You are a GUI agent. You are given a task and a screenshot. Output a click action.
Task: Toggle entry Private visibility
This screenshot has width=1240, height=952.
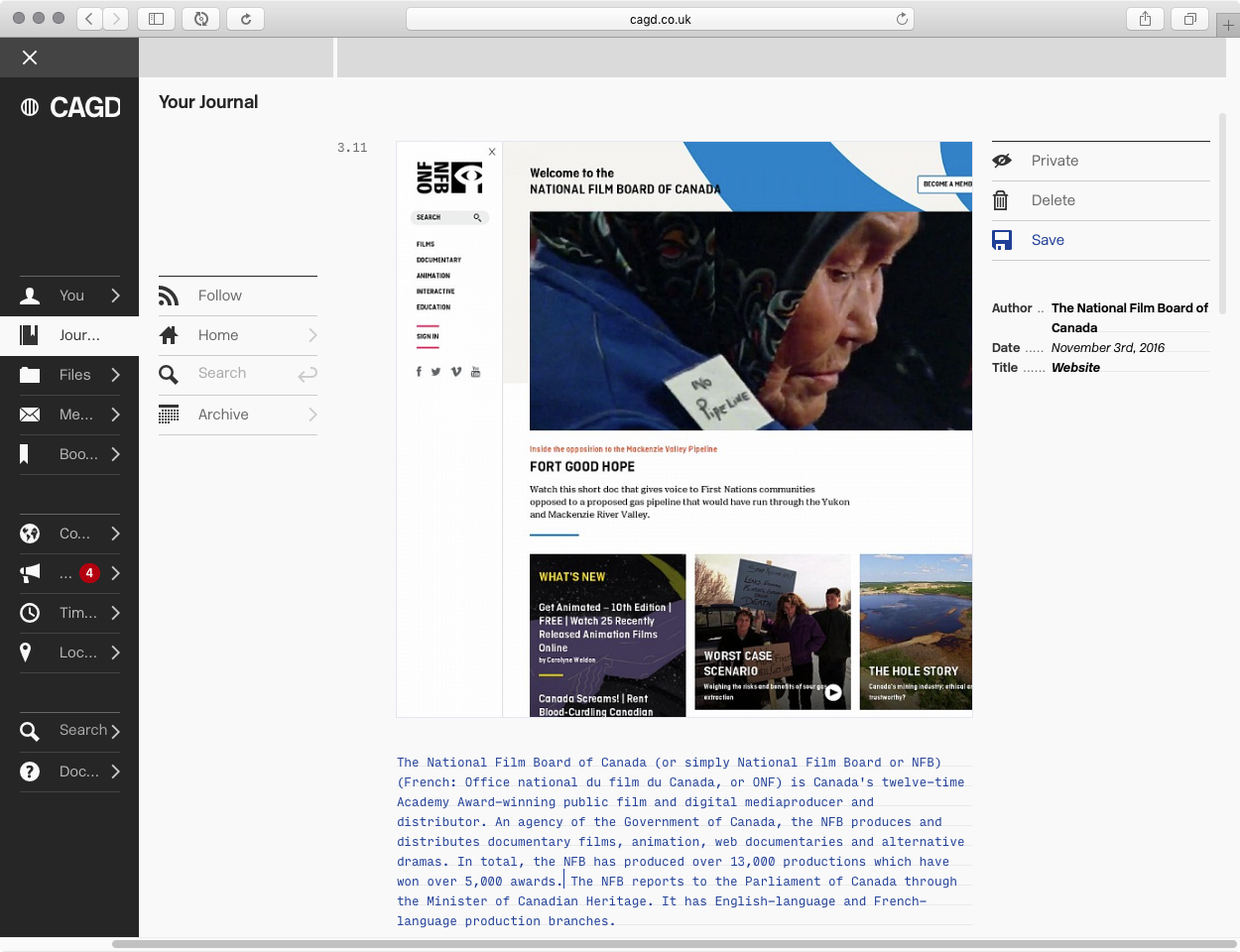point(1101,161)
